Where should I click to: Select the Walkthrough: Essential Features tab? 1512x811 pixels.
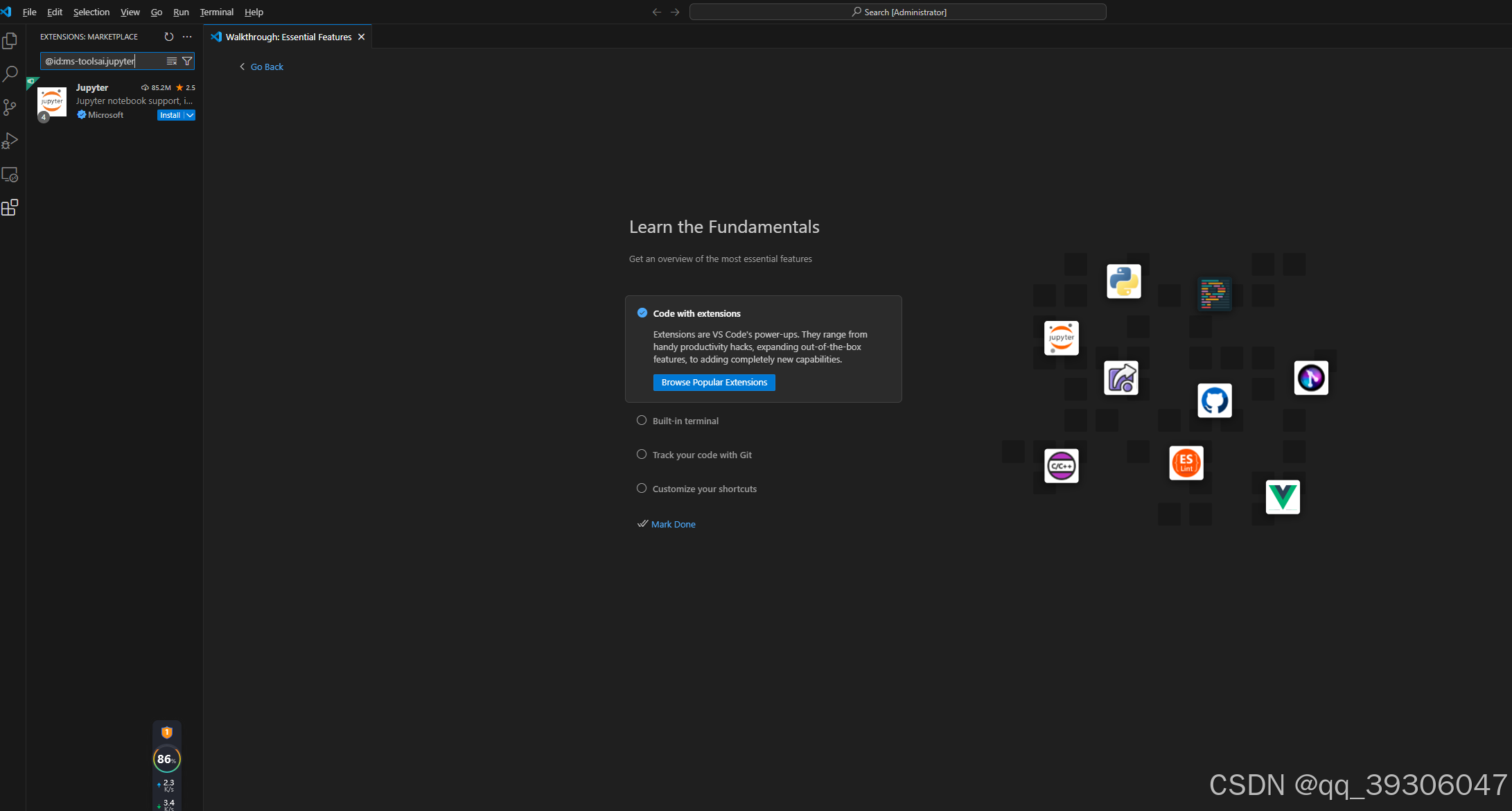tap(288, 37)
